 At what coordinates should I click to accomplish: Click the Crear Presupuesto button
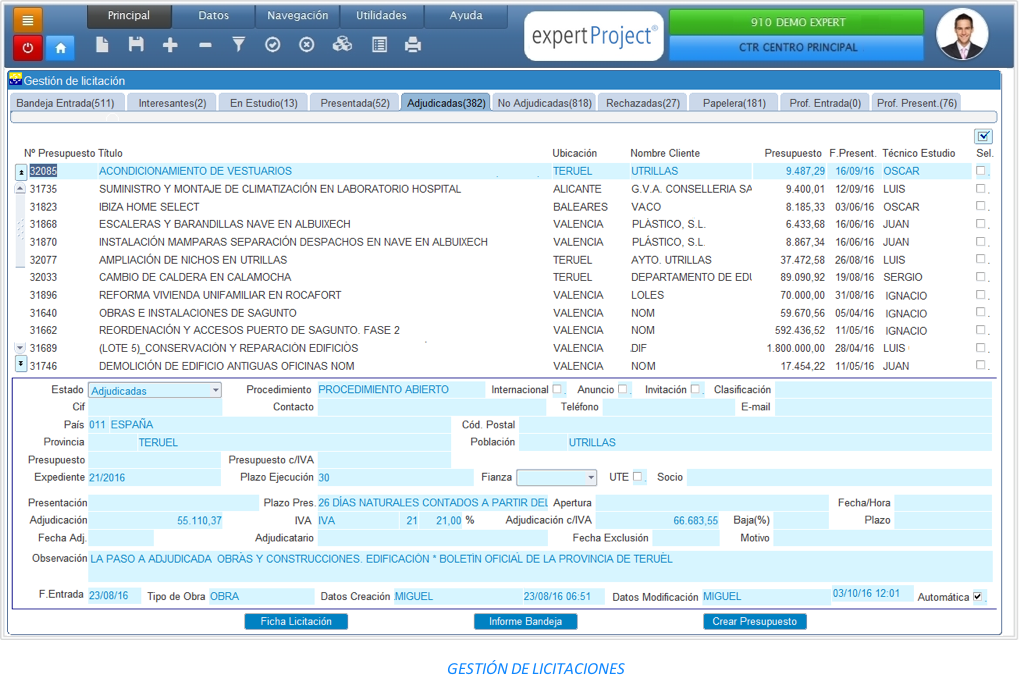coord(755,621)
